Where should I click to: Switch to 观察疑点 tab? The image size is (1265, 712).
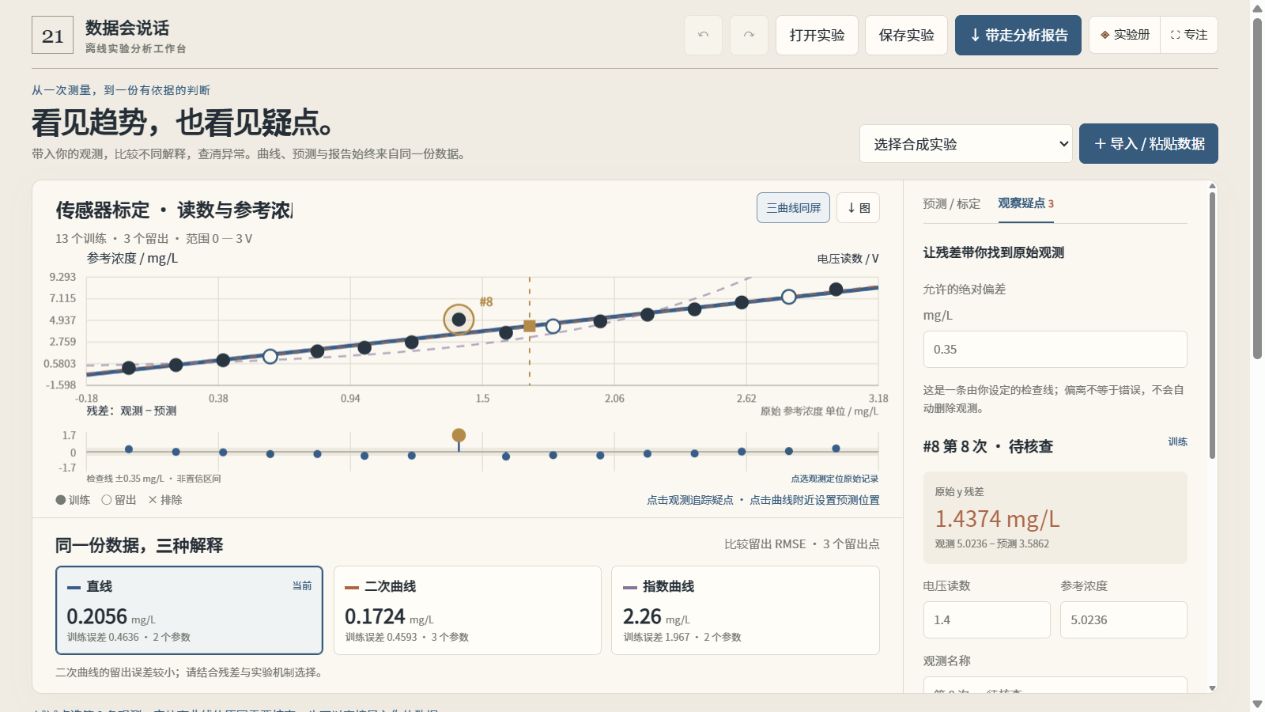point(1025,203)
